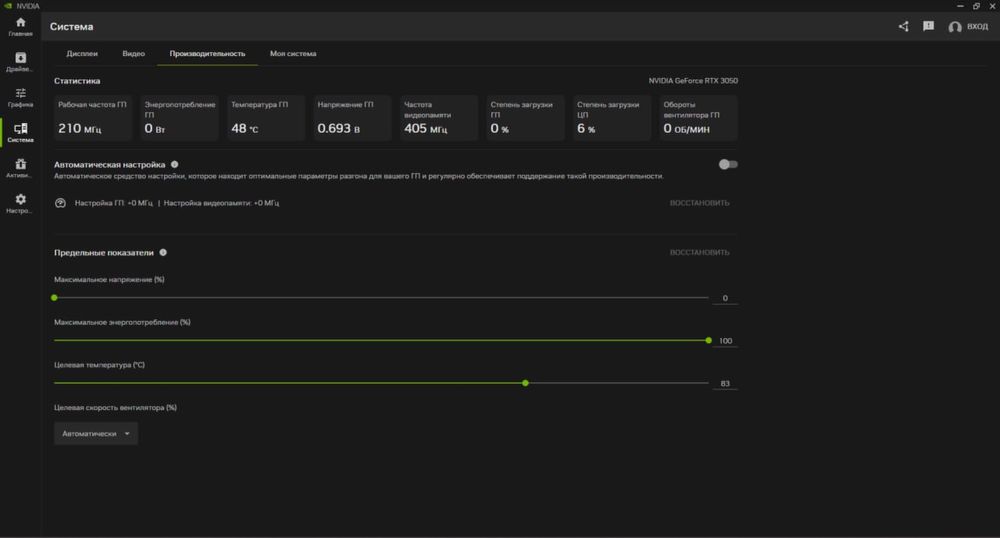
Task: Open the Драйверы section in sidebar
Action: tap(20, 62)
